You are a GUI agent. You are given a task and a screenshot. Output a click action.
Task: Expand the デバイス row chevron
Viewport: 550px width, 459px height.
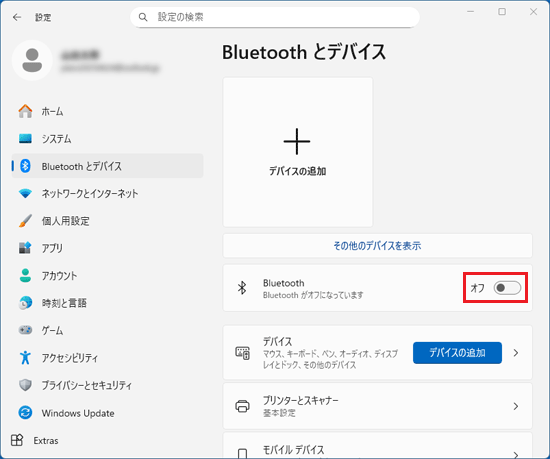tap(516, 353)
